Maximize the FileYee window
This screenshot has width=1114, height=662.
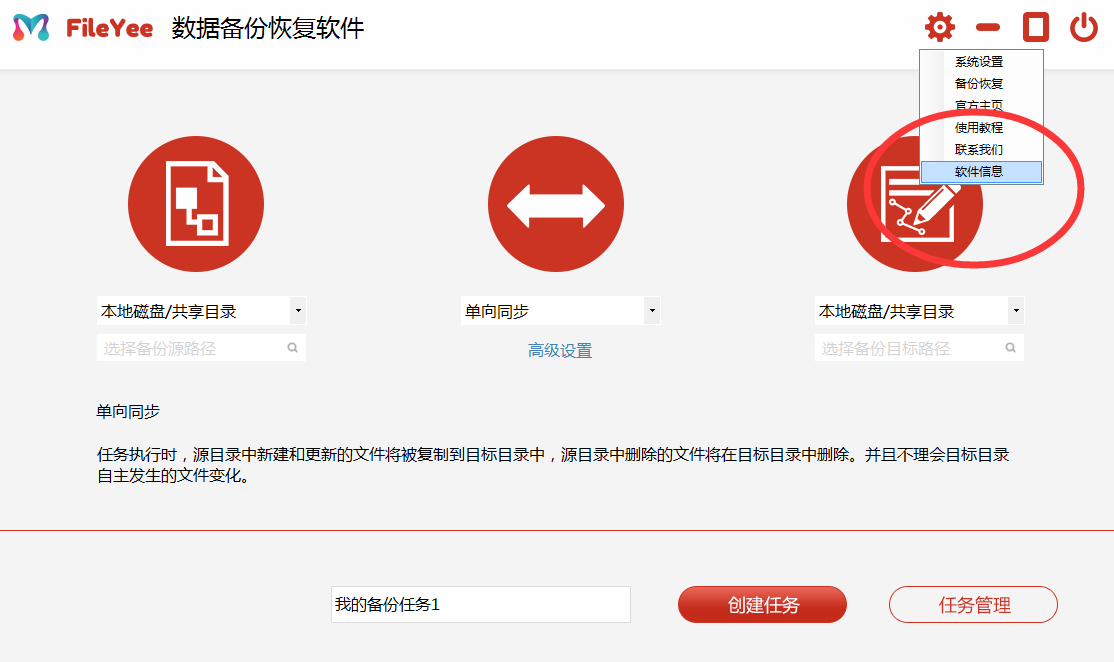1036,28
